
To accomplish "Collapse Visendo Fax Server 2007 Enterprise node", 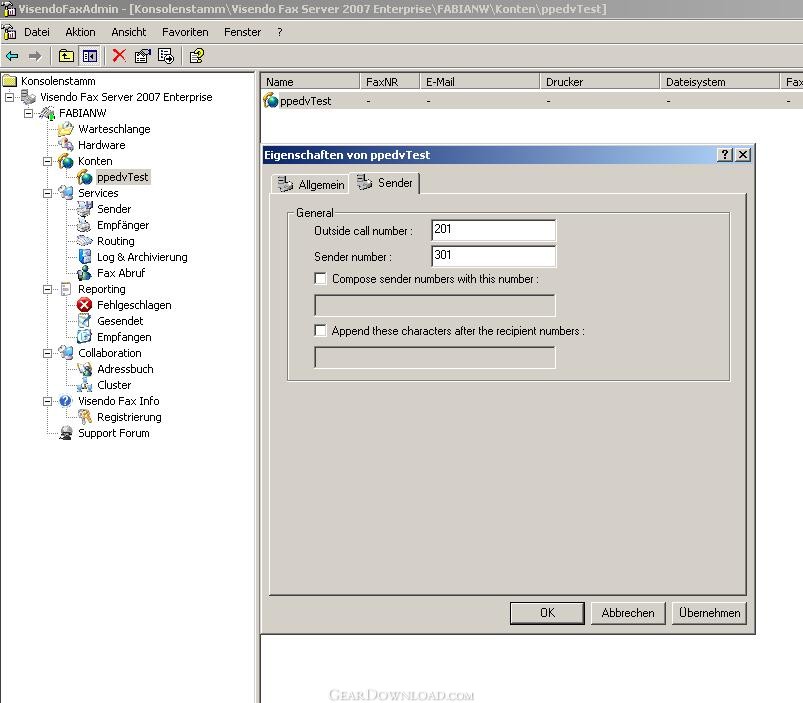I will pos(9,97).
